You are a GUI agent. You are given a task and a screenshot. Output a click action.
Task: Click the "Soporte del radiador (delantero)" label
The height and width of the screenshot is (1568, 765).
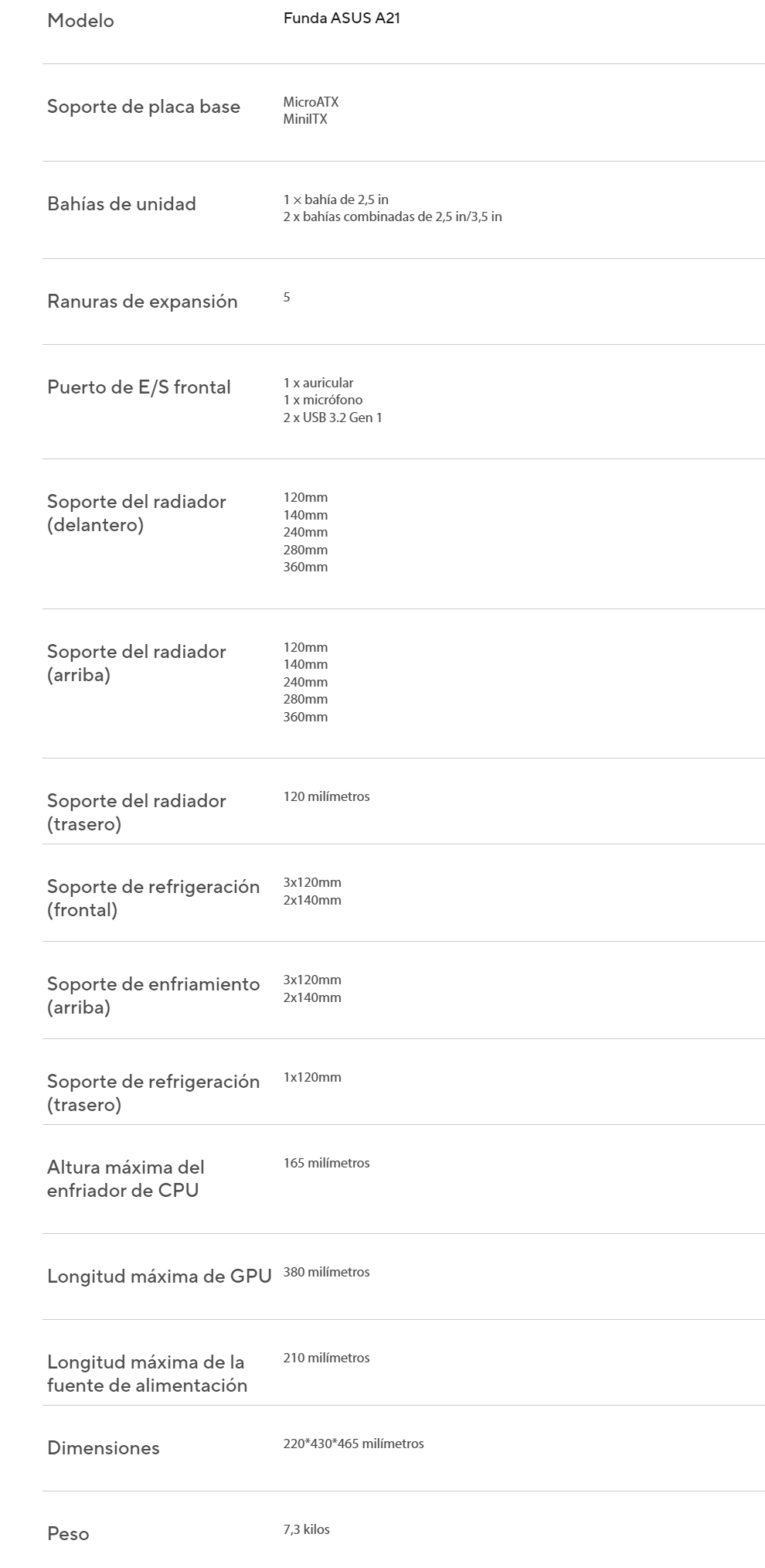click(x=136, y=513)
